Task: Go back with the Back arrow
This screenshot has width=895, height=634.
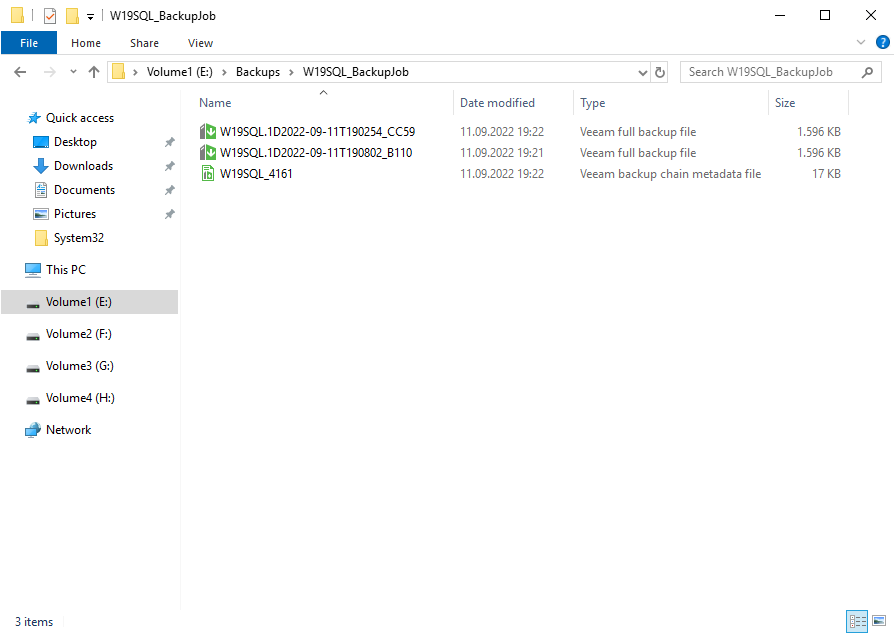Action: pyautogui.click(x=20, y=72)
